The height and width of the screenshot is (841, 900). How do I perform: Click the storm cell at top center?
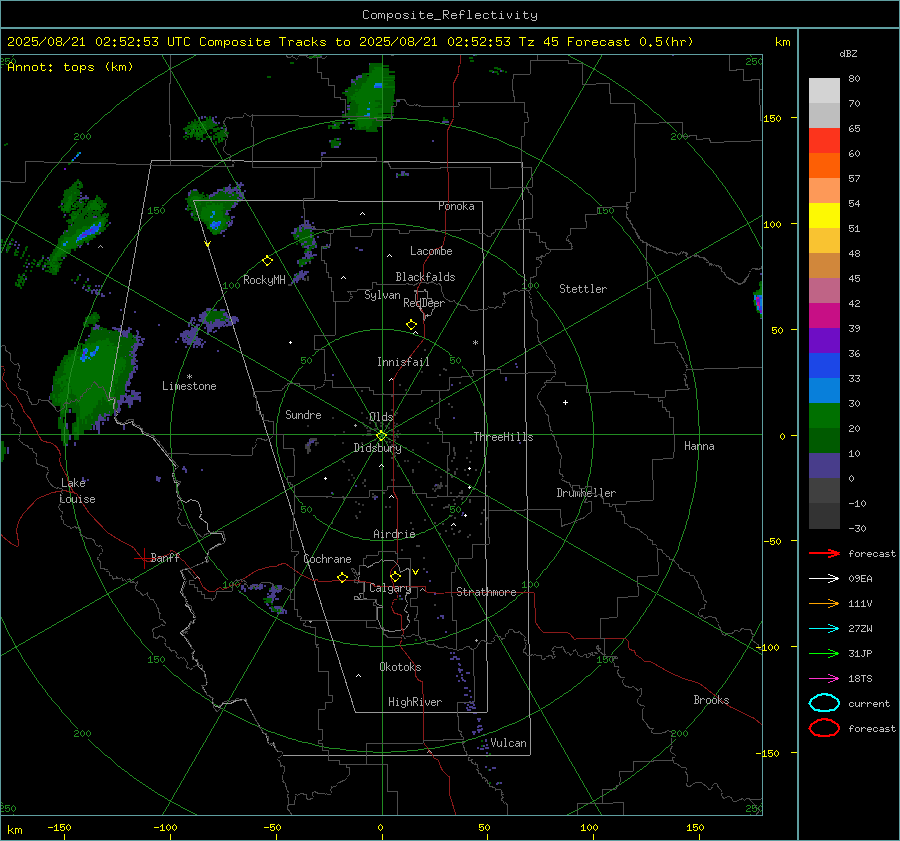369,98
